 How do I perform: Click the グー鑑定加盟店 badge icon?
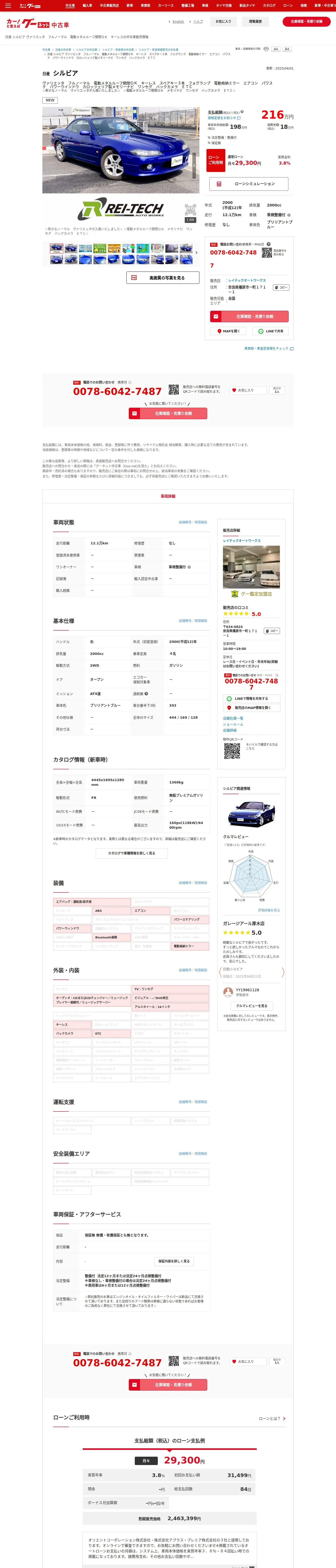234,594
